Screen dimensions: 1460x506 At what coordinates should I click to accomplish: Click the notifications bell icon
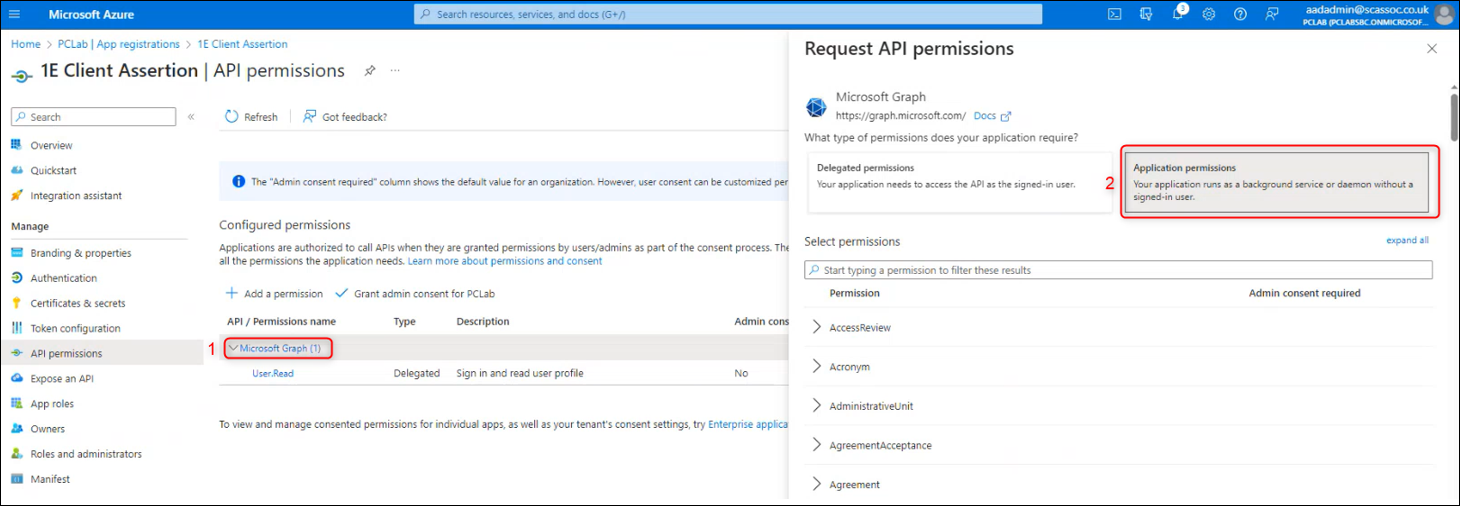(1177, 14)
